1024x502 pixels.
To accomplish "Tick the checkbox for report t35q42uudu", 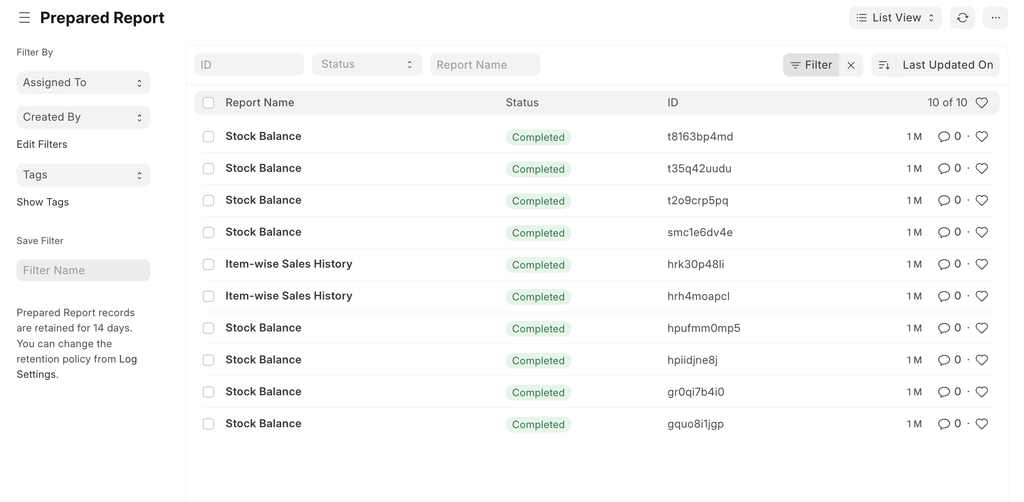I will pos(208,169).
